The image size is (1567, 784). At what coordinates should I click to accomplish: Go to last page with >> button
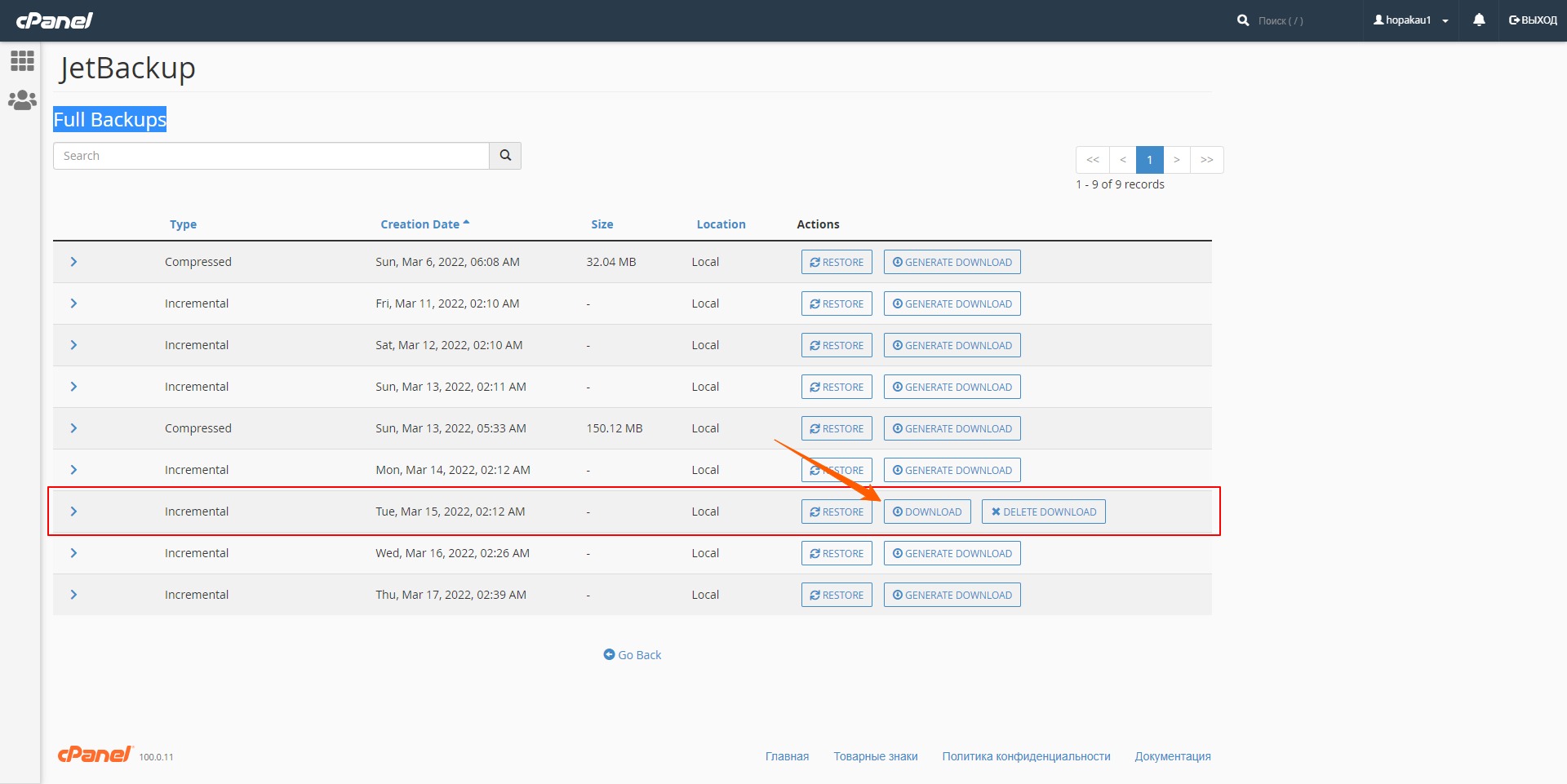pos(1207,160)
